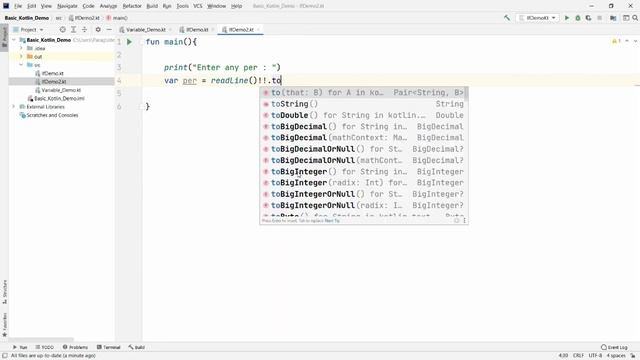Click Select Opened File target icon
640x360 pixels.
(x=62, y=29)
